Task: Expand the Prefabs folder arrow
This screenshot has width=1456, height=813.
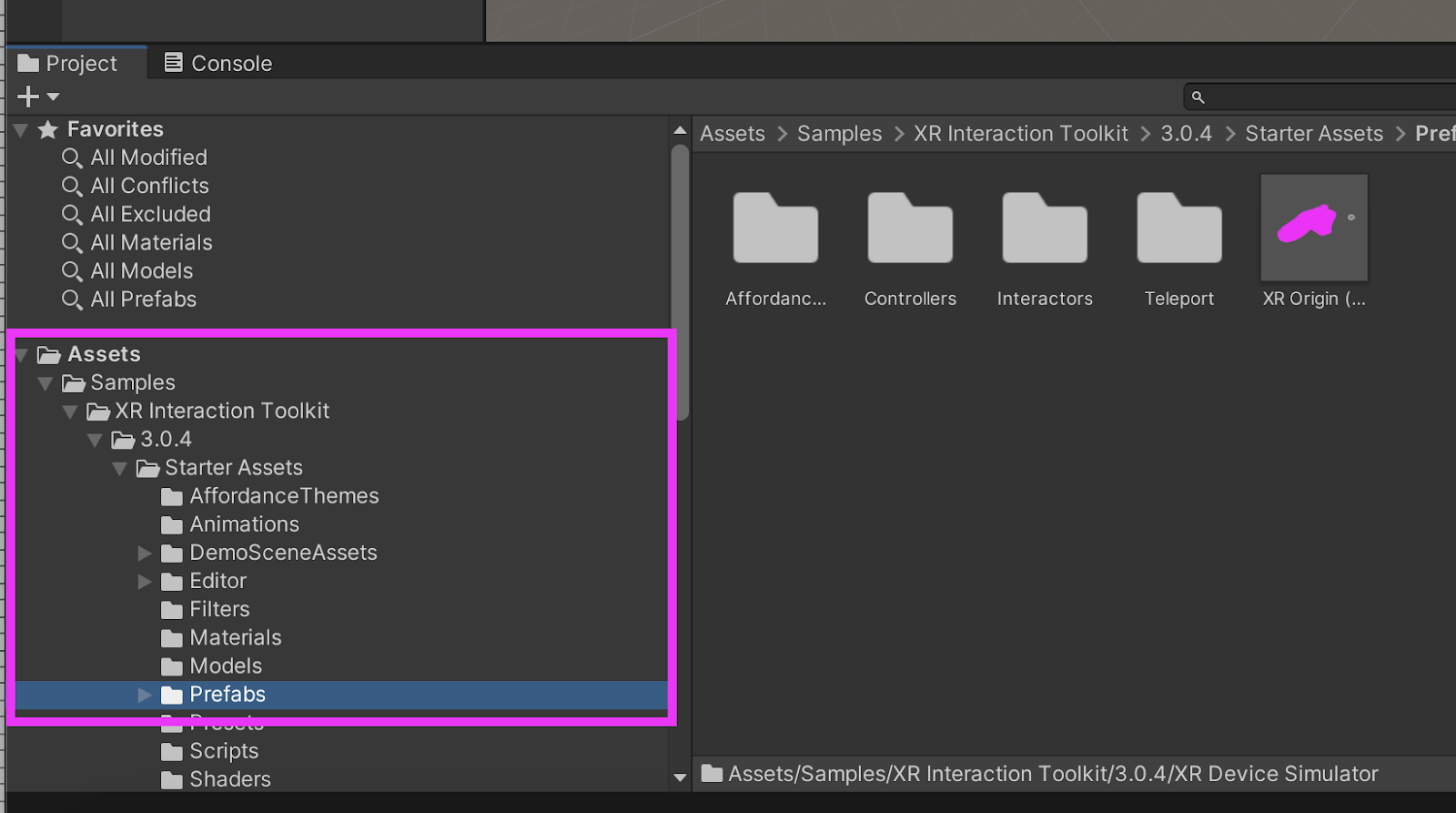Action: pyautogui.click(x=144, y=695)
